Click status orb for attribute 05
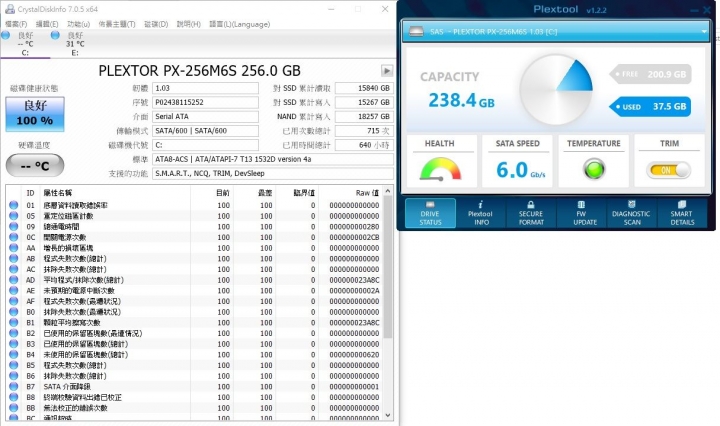720x426 pixels. [14, 216]
